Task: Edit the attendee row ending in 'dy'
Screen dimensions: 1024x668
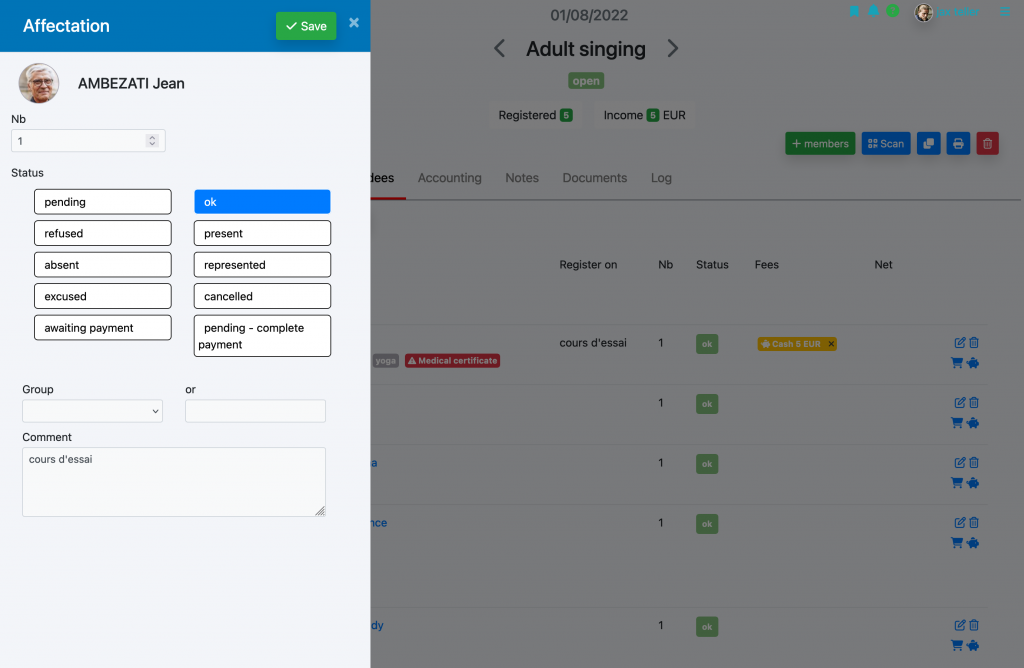Action: click(x=959, y=625)
